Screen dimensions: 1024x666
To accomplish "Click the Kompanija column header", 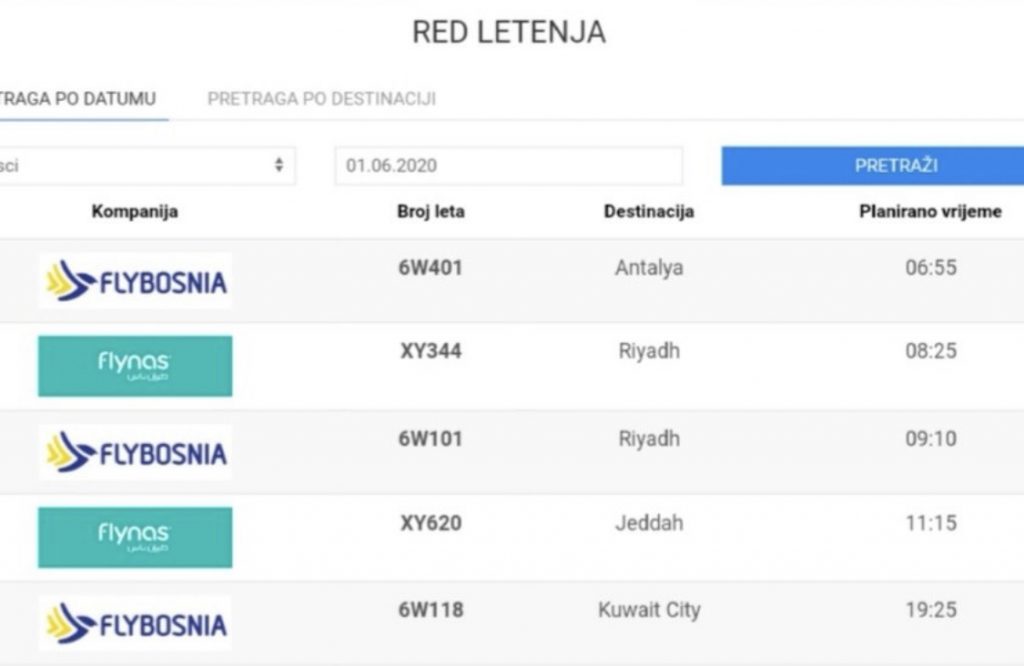I will [135, 212].
